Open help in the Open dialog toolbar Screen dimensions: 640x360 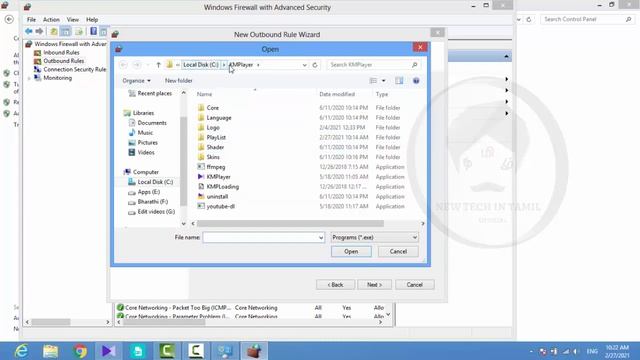click(x=416, y=81)
